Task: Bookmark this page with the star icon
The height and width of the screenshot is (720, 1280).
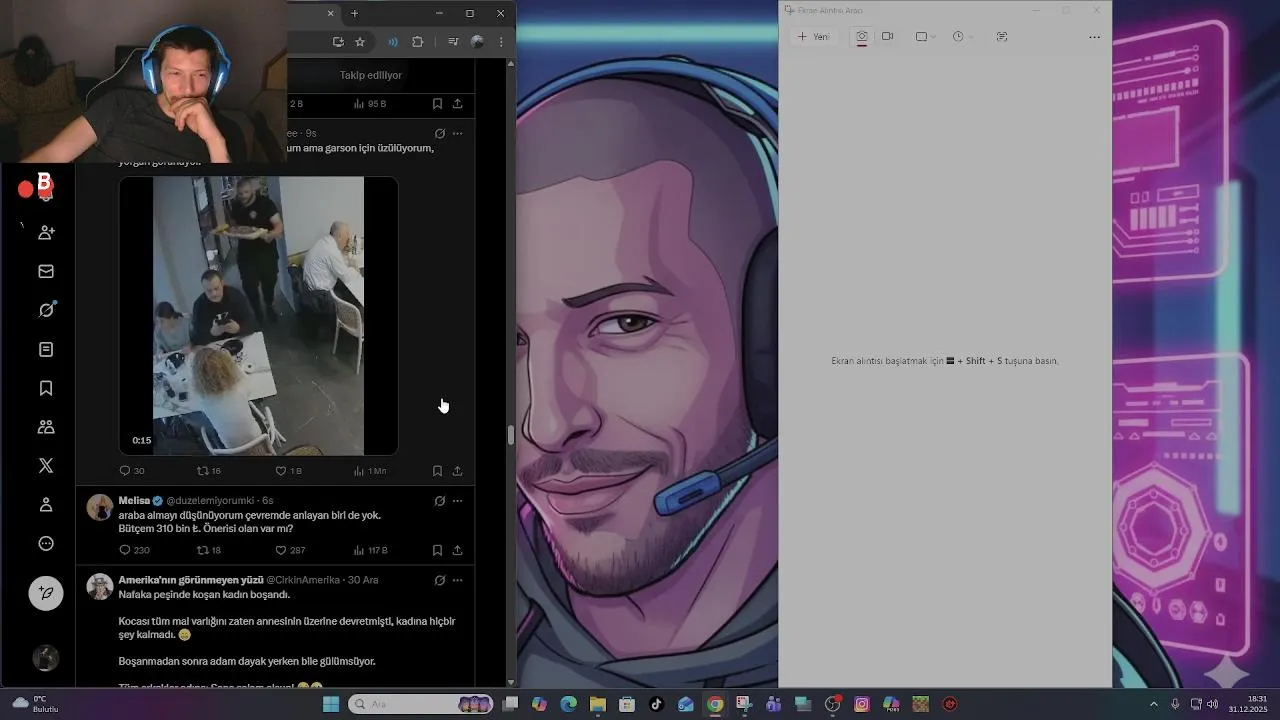Action: click(x=360, y=42)
